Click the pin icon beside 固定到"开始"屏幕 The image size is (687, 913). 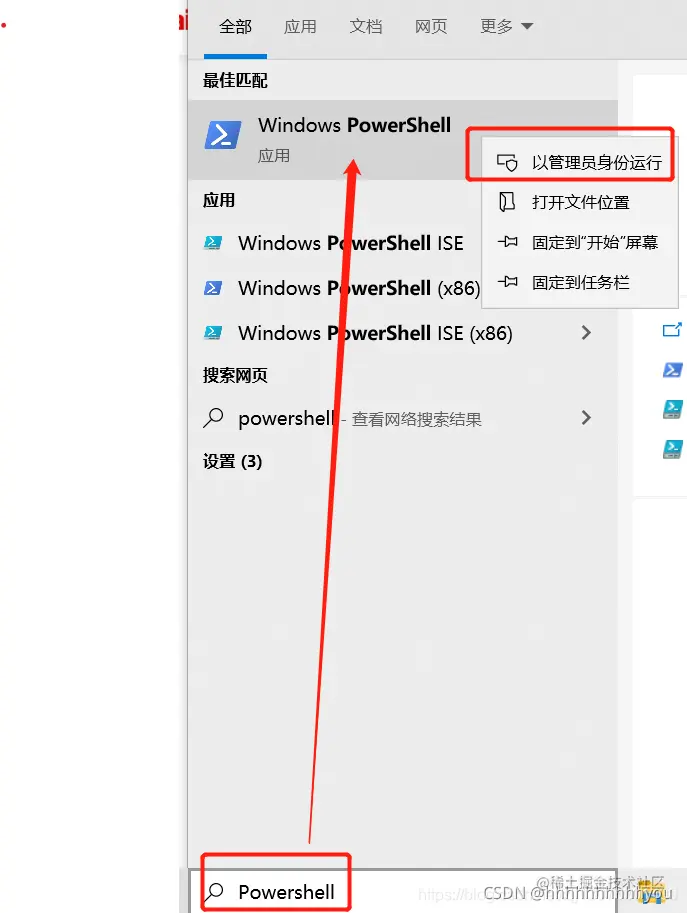[508, 242]
